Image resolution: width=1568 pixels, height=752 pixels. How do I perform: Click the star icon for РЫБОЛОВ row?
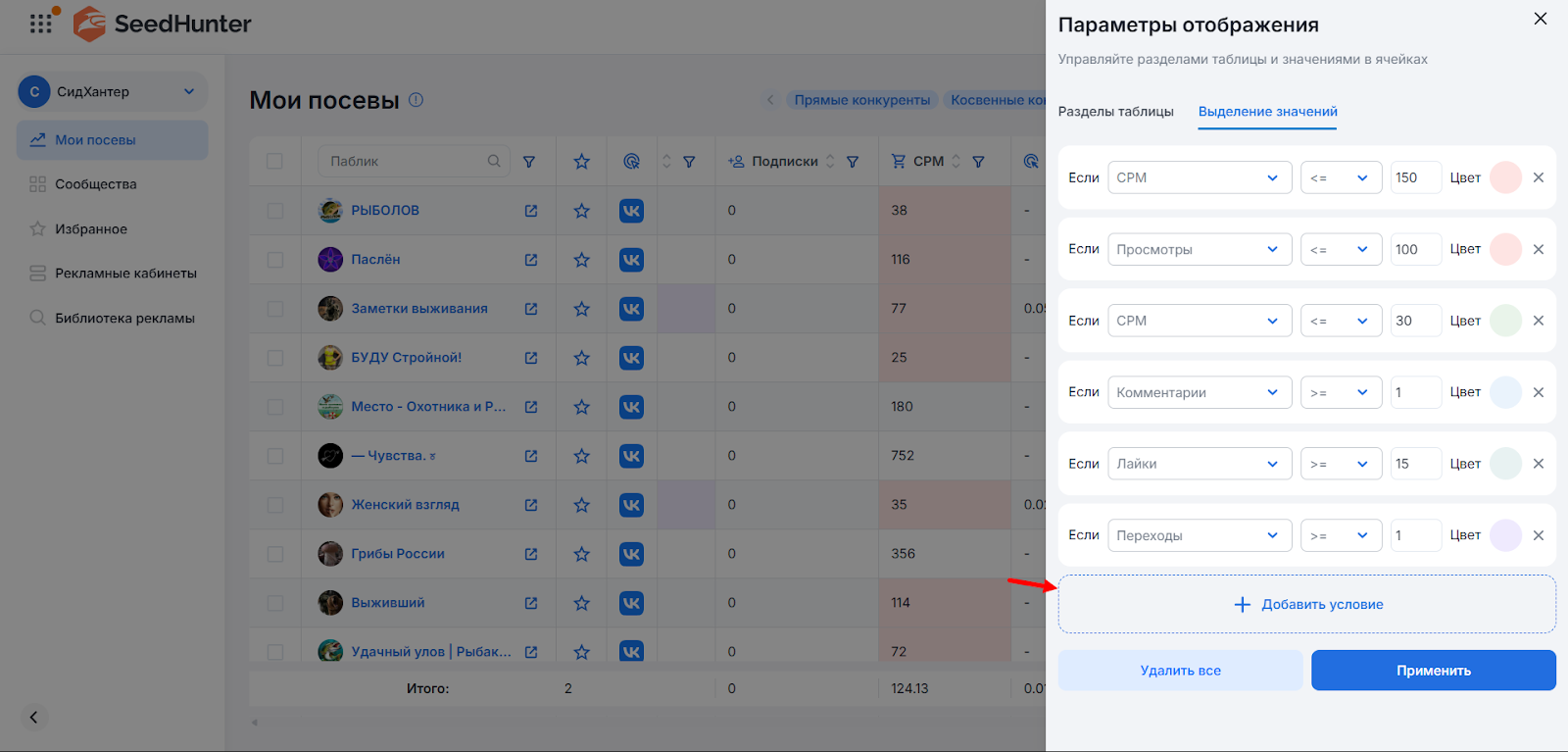click(581, 211)
